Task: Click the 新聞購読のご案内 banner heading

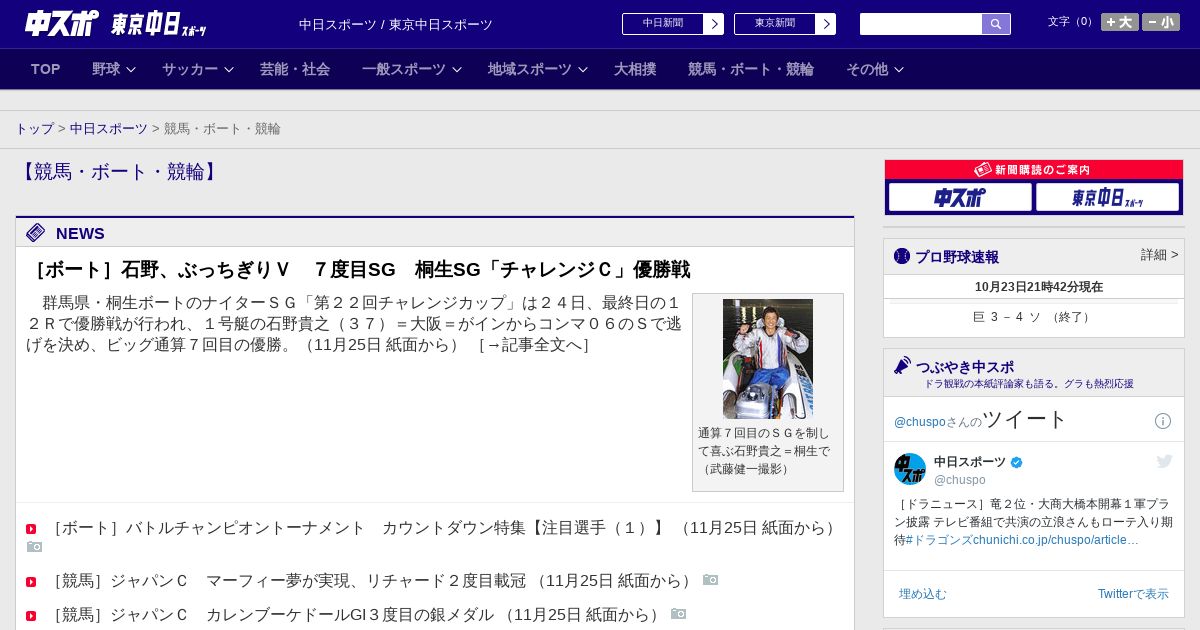Action: click(1033, 170)
